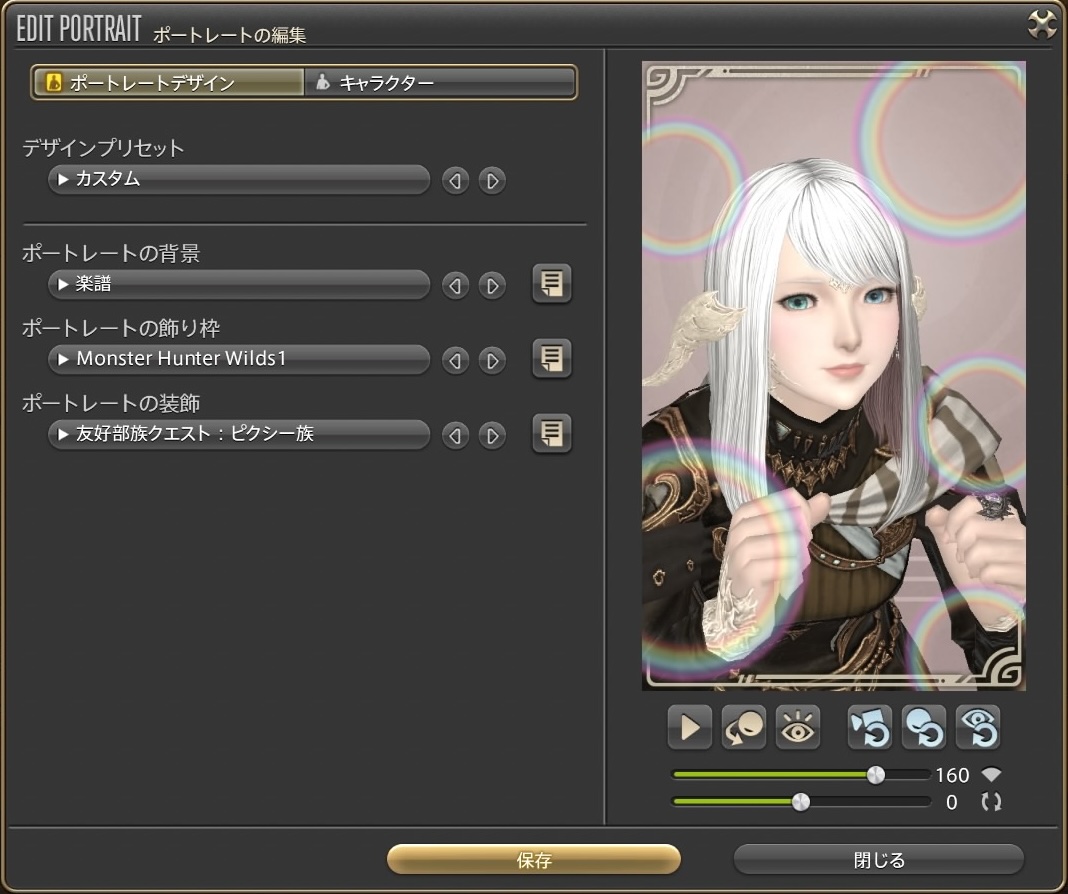1068x894 pixels.
Task: Open the background list icon for 楽譜
Action: pyautogui.click(x=551, y=285)
